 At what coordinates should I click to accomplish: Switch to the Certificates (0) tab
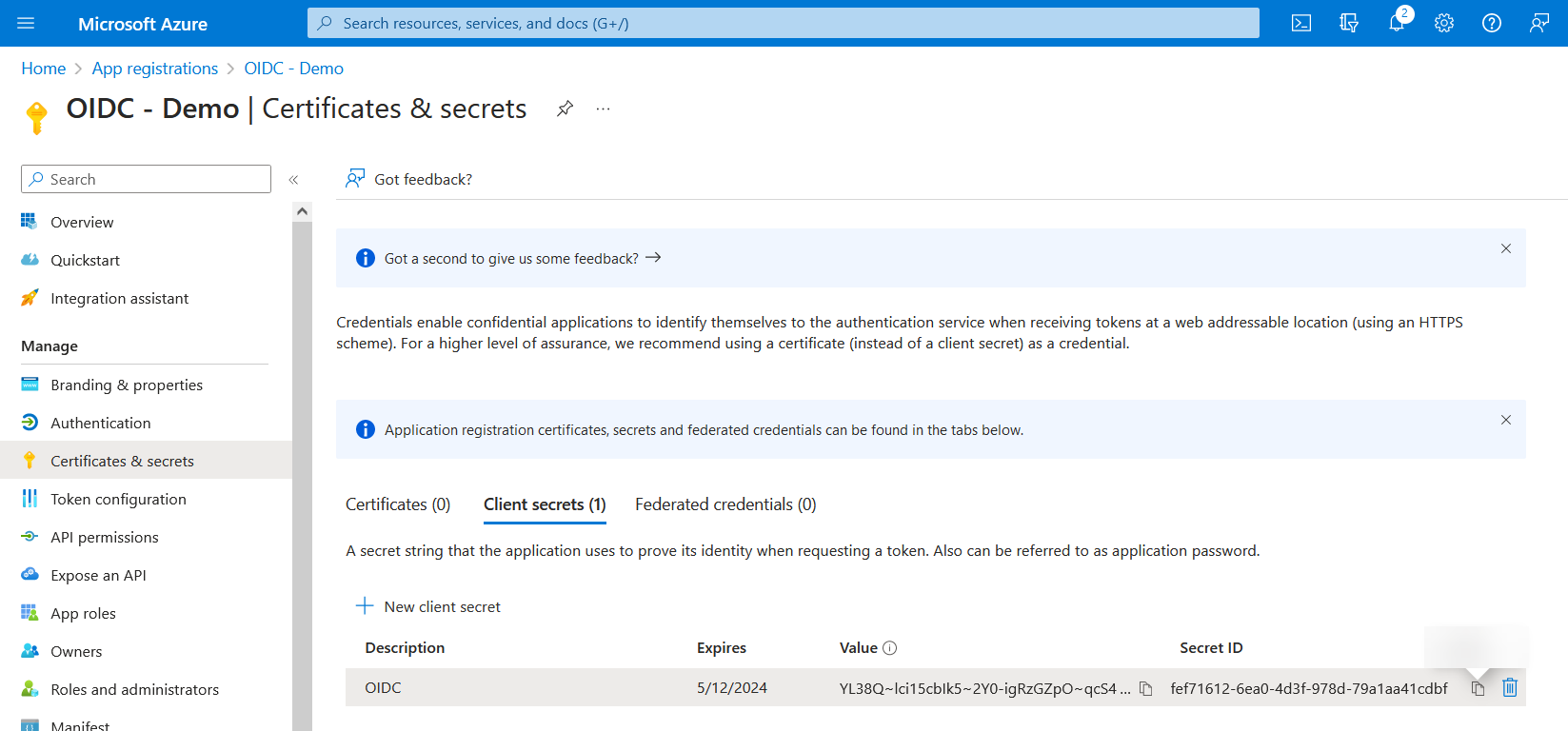[398, 504]
